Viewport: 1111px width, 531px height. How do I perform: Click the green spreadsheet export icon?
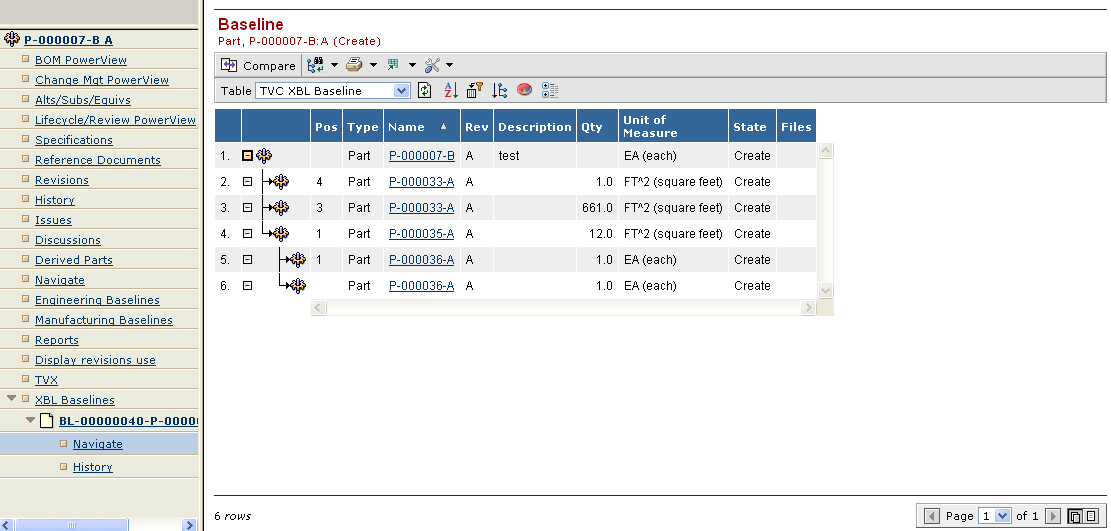coord(393,66)
